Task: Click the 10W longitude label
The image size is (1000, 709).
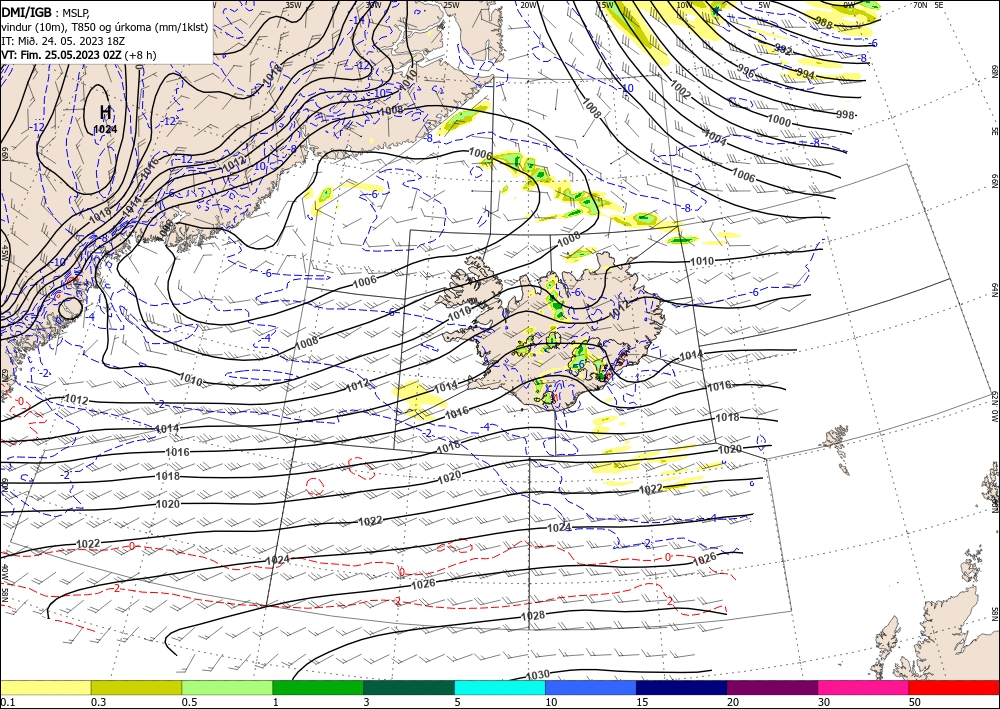Action: (x=684, y=5)
